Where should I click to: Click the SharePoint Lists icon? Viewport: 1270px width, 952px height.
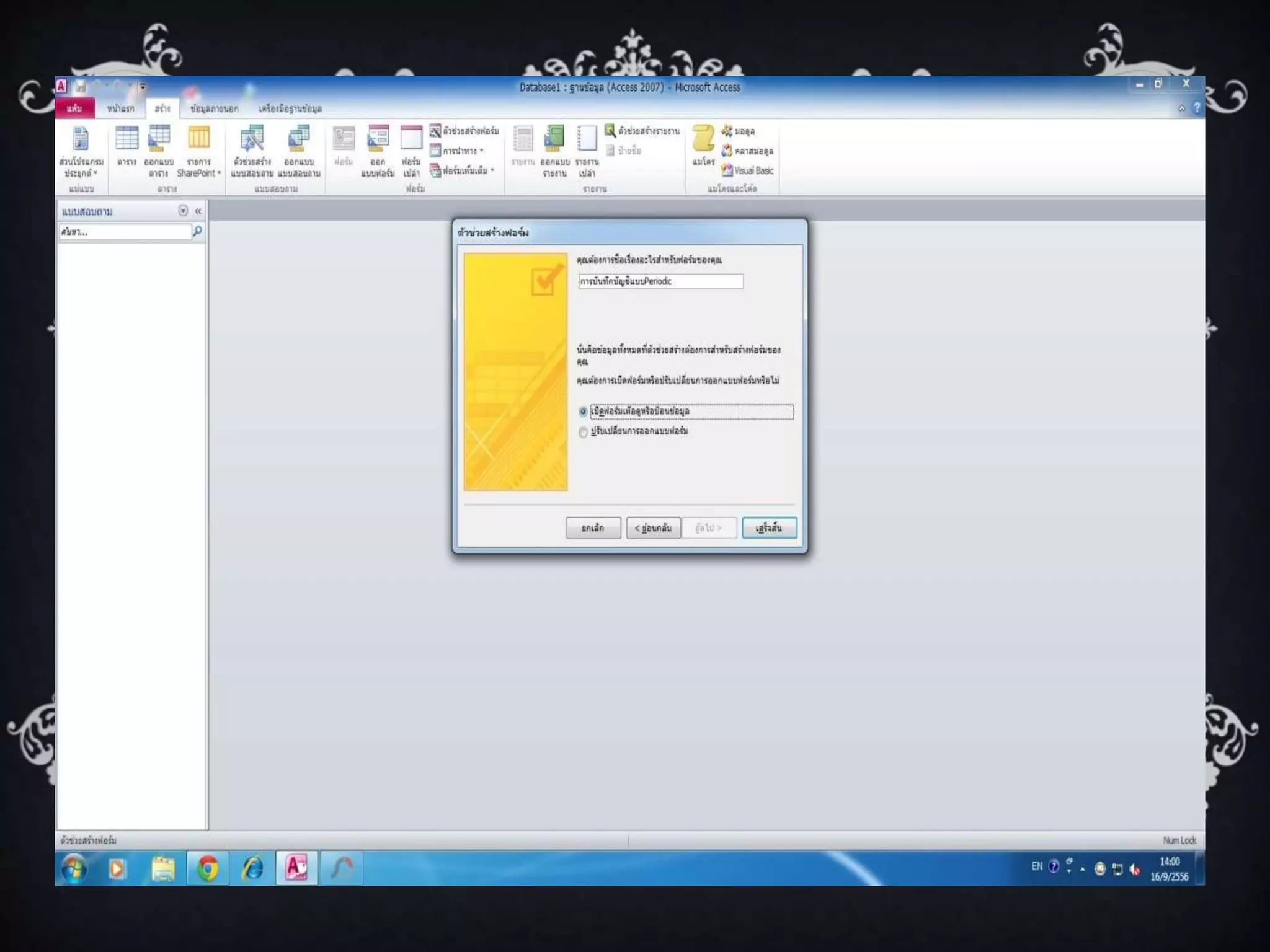(198, 150)
